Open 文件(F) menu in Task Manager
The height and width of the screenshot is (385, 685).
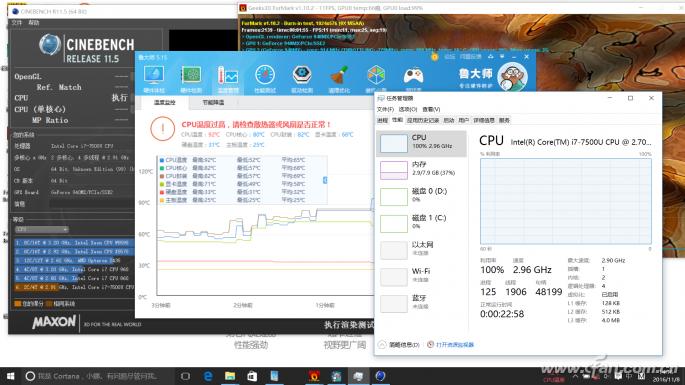385,109
